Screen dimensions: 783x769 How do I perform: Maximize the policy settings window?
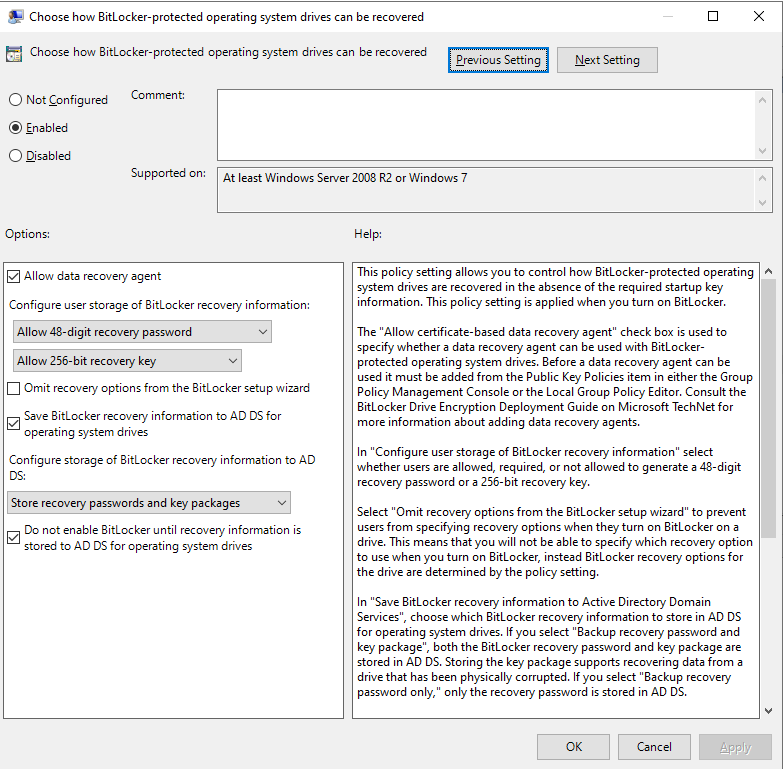(x=713, y=17)
